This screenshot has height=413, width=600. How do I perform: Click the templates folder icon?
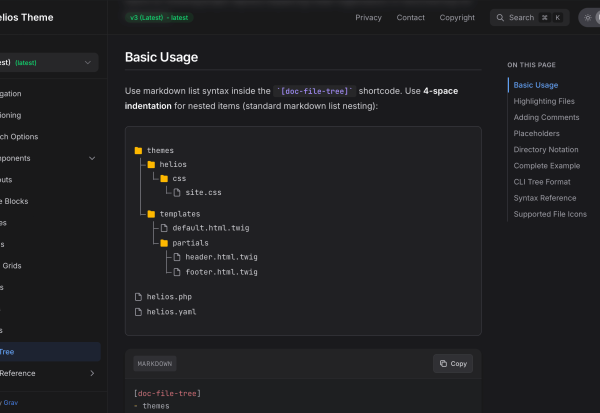[152, 214]
